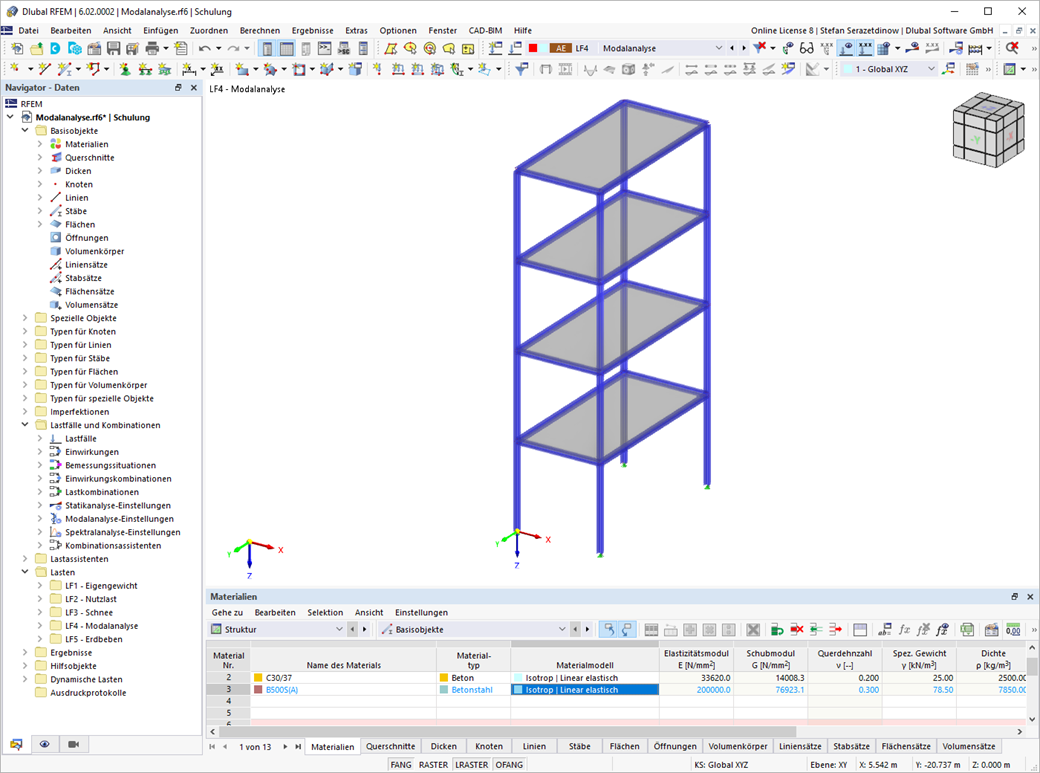Switch to the Querschnitte tab
1040x773 pixels.
(x=391, y=746)
